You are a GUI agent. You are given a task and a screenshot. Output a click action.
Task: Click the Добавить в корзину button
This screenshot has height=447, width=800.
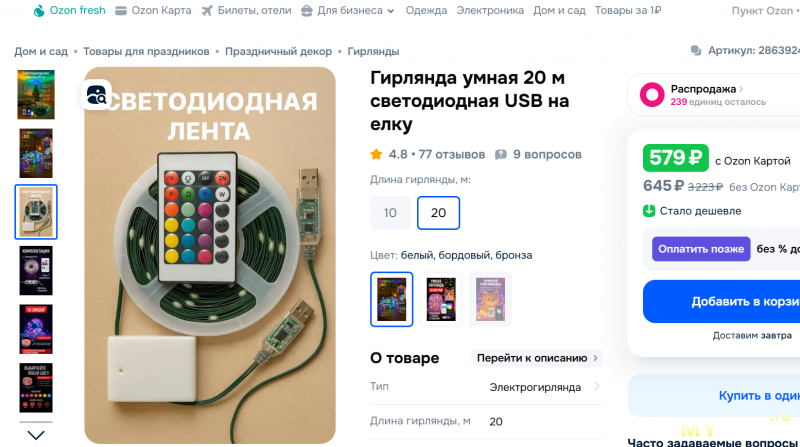(721, 302)
